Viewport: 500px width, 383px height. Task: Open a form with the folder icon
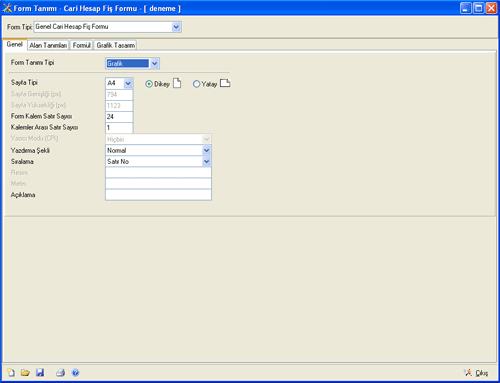pos(25,372)
